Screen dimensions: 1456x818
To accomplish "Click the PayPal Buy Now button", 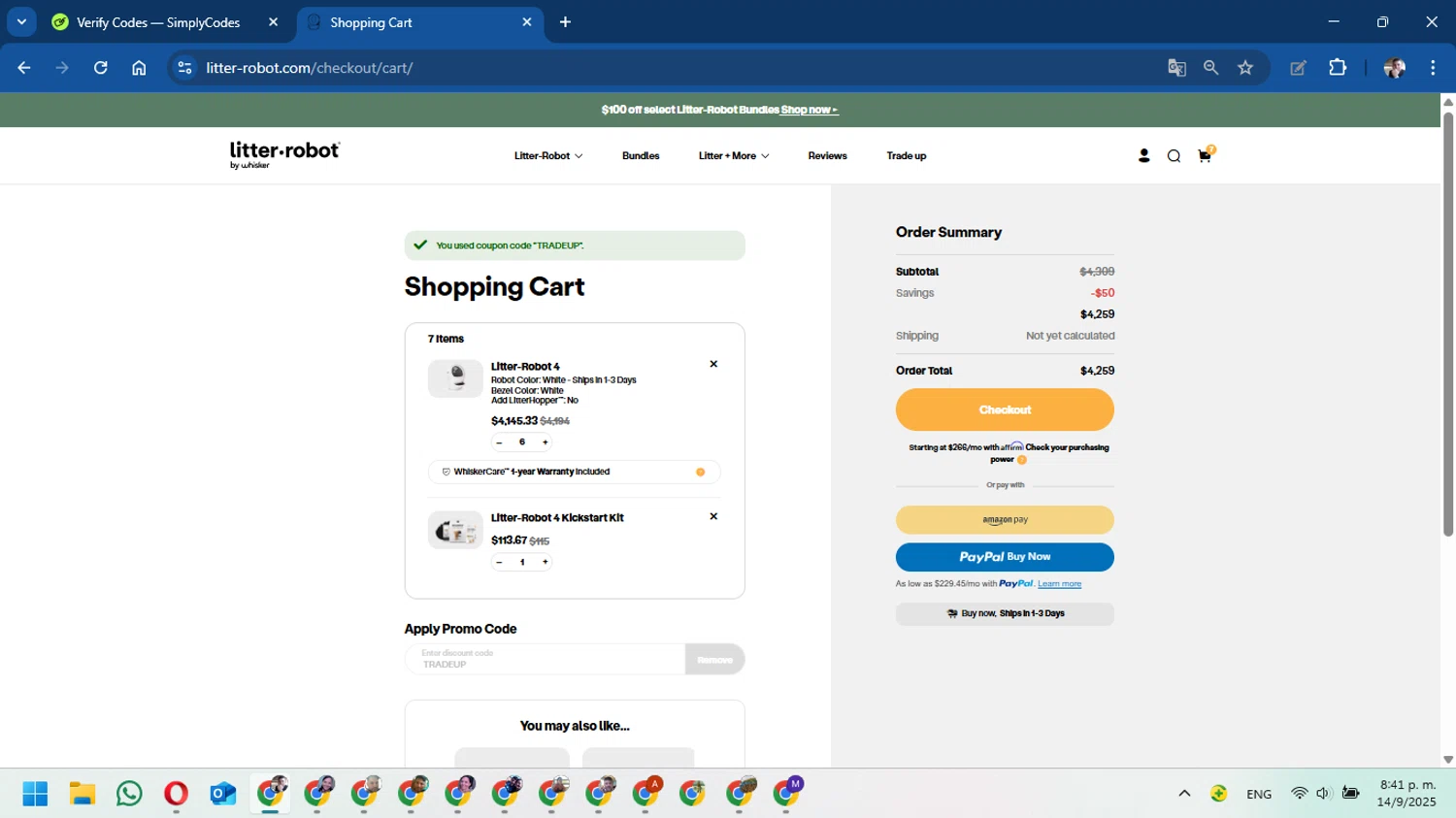I will pos(1005,557).
